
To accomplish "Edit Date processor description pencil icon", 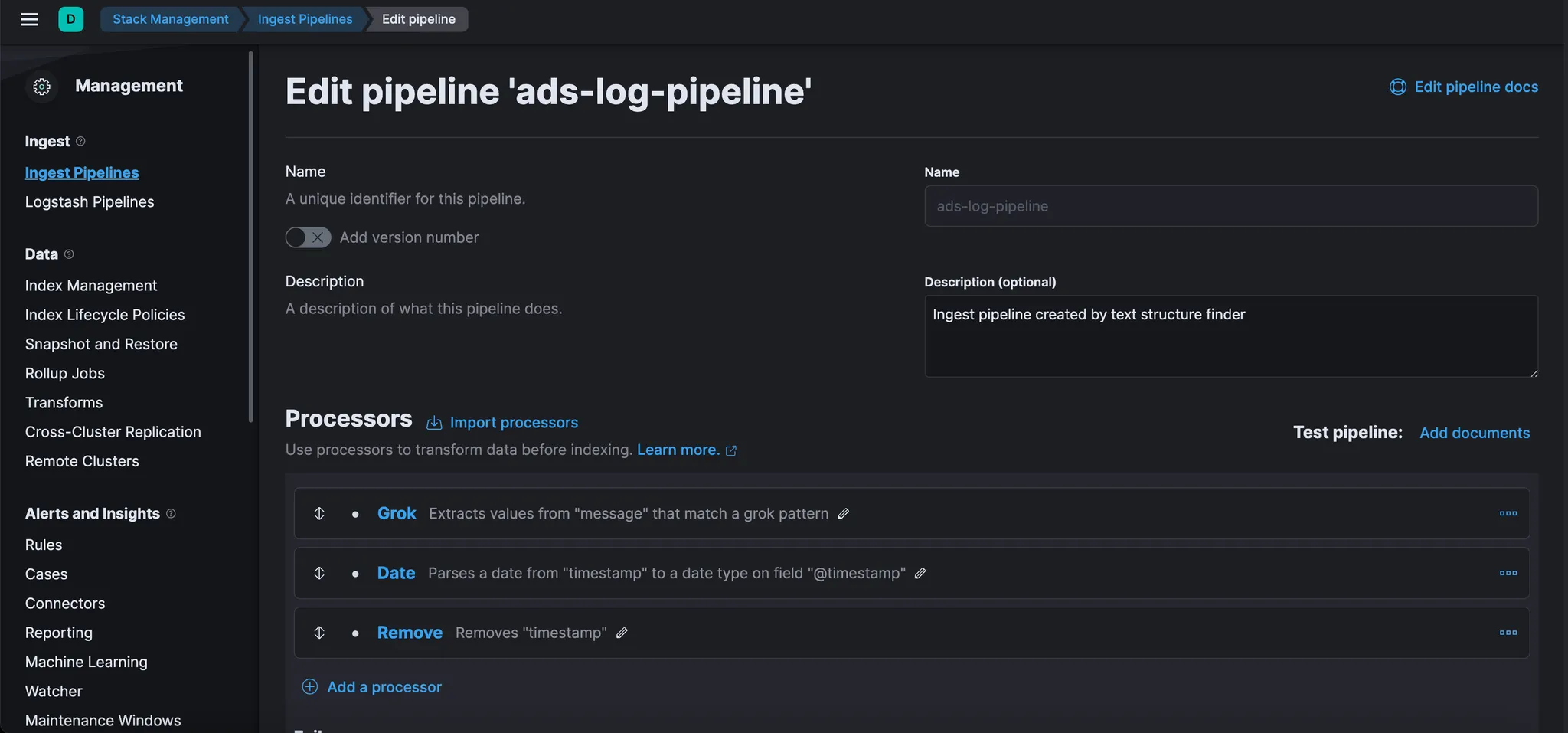I will pos(920,573).
